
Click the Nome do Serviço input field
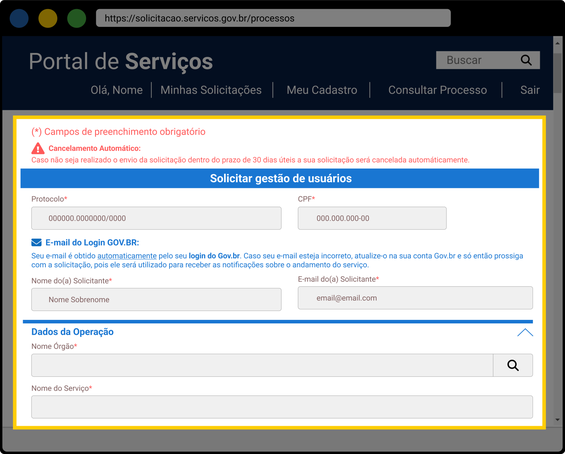coord(282,407)
